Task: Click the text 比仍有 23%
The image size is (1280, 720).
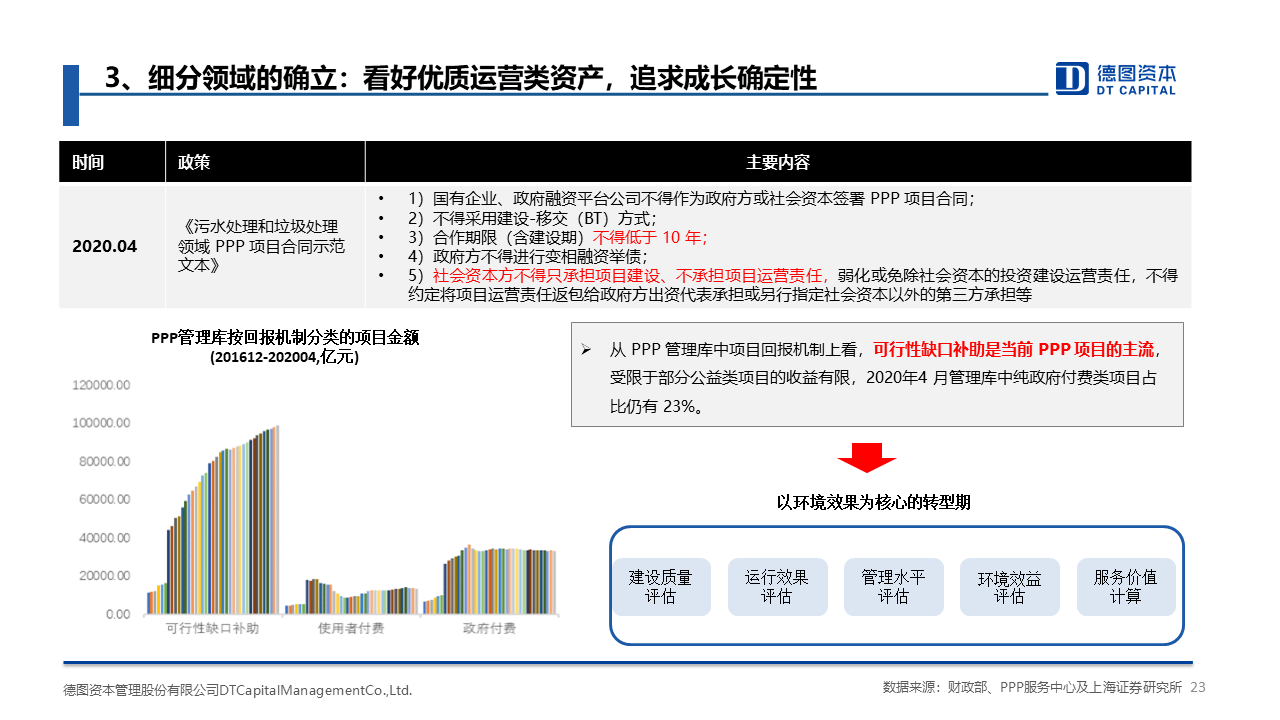Action: pos(656,406)
